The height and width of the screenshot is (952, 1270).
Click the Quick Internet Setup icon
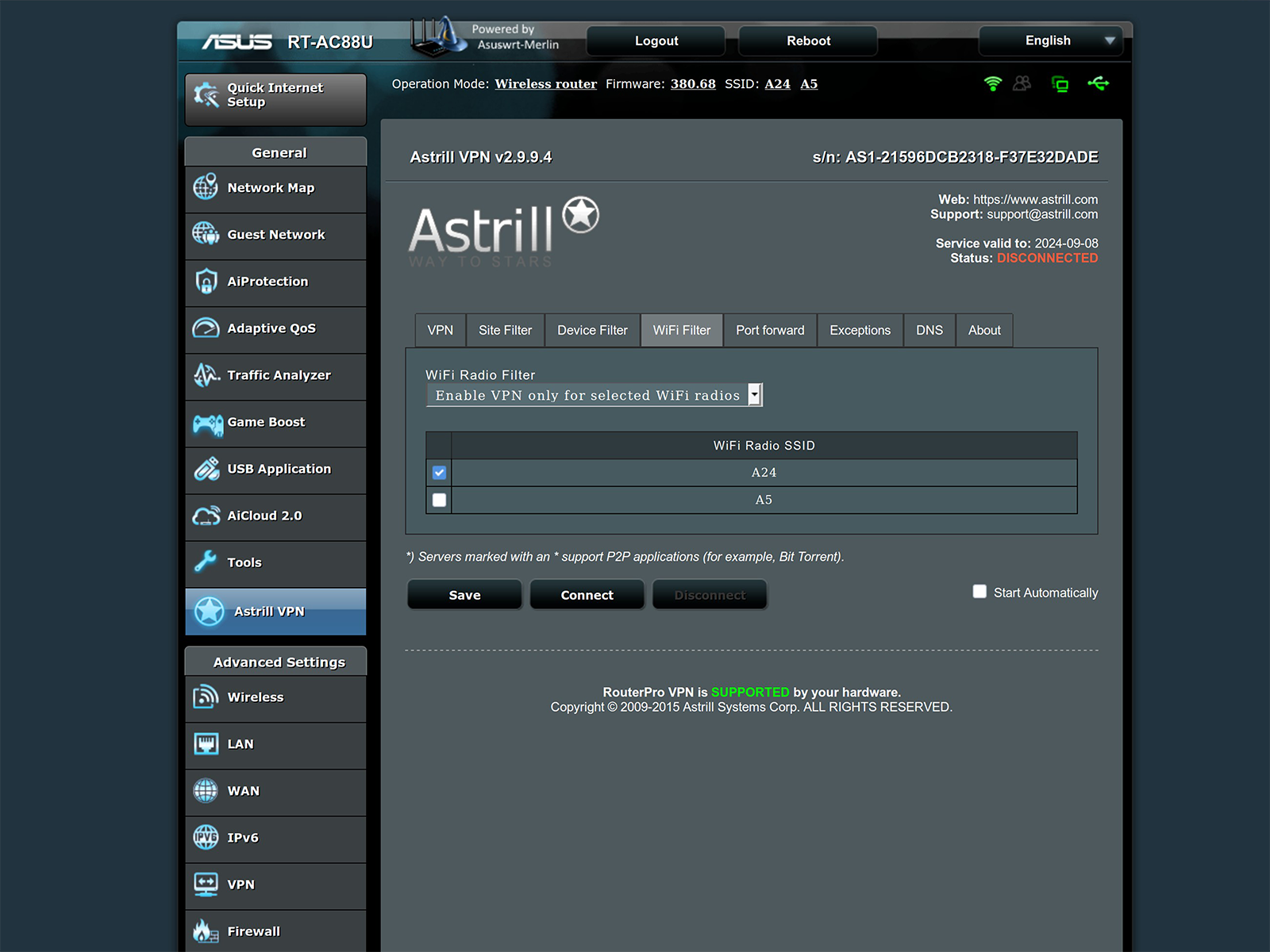tap(206, 94)
